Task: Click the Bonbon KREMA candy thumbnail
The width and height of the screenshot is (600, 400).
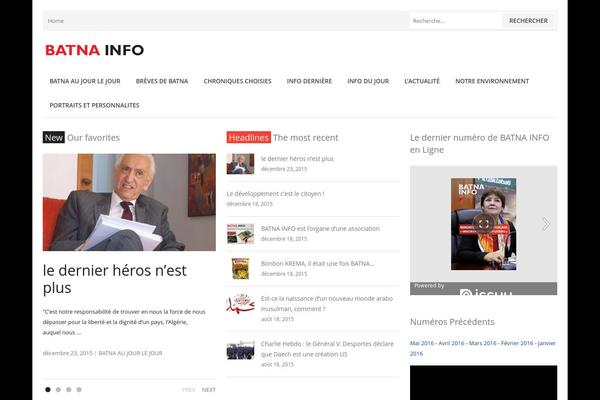Action: click(x=240, y=268)
